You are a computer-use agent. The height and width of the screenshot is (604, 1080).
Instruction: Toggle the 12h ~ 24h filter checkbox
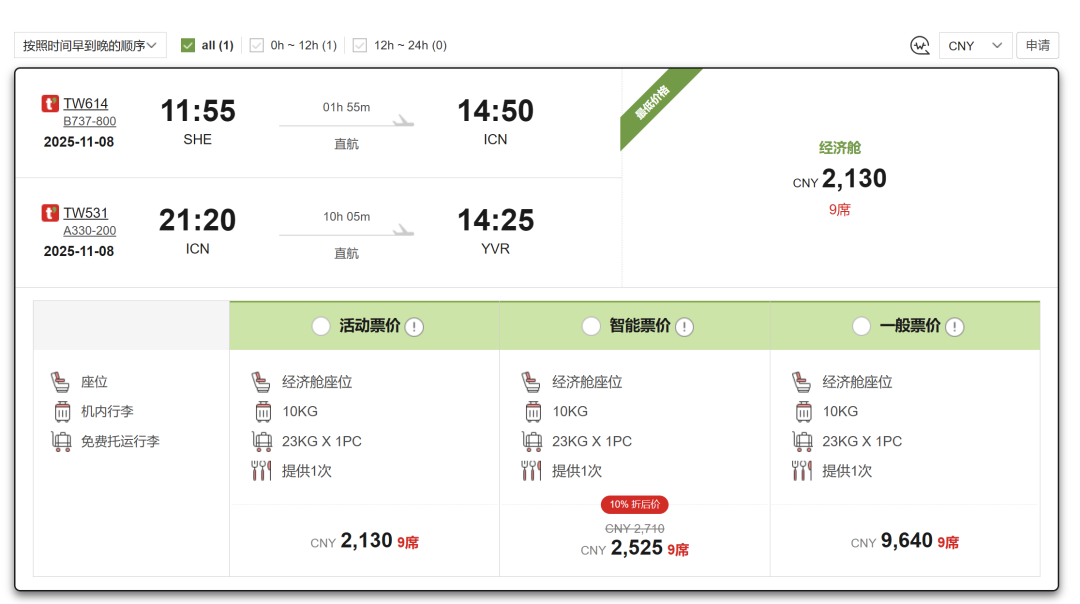tap(360, 45)
